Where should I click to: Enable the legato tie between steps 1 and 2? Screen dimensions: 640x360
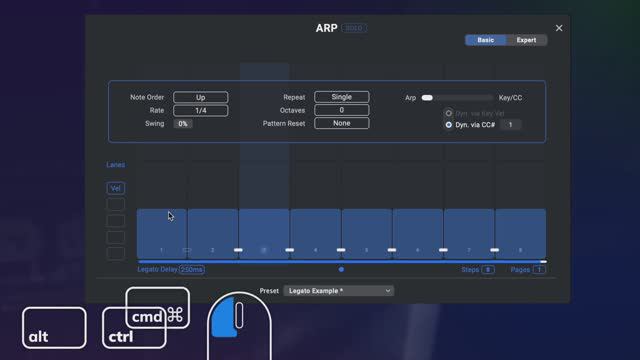[x=187, y=250]
